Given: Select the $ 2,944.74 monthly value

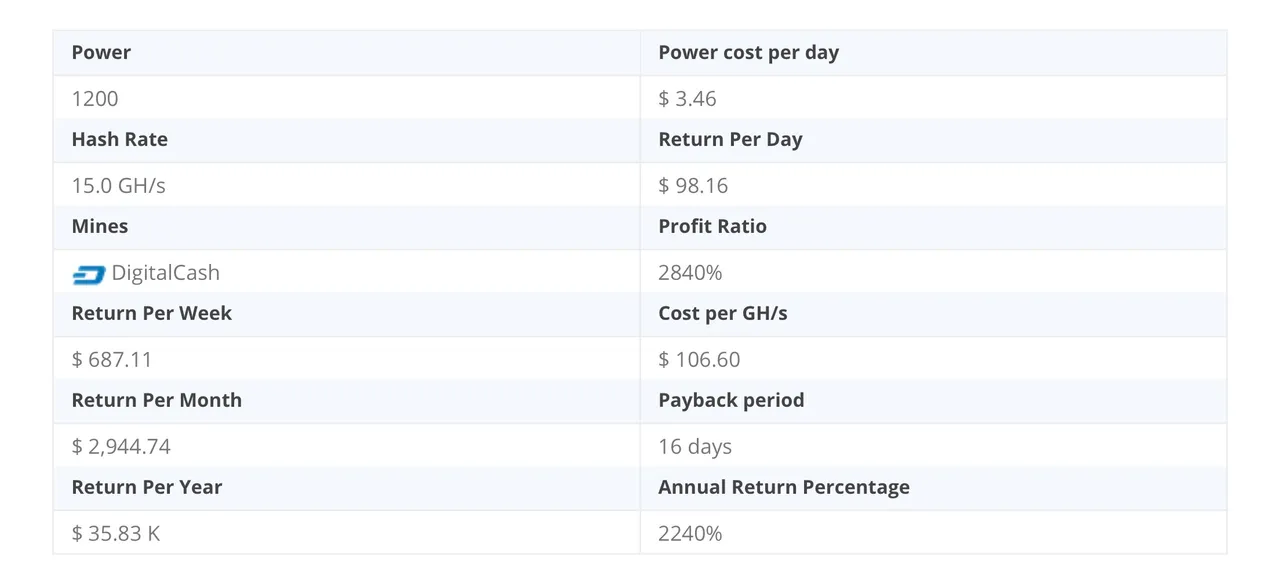Looking at the screenshot, I should [122, 447].
